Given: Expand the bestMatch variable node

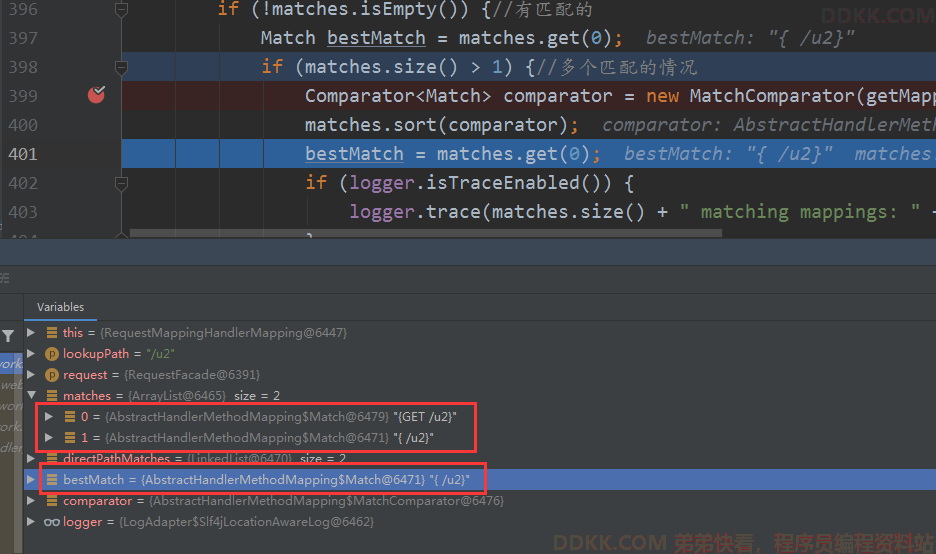Looking at the screenshot, I should [31, 479].
